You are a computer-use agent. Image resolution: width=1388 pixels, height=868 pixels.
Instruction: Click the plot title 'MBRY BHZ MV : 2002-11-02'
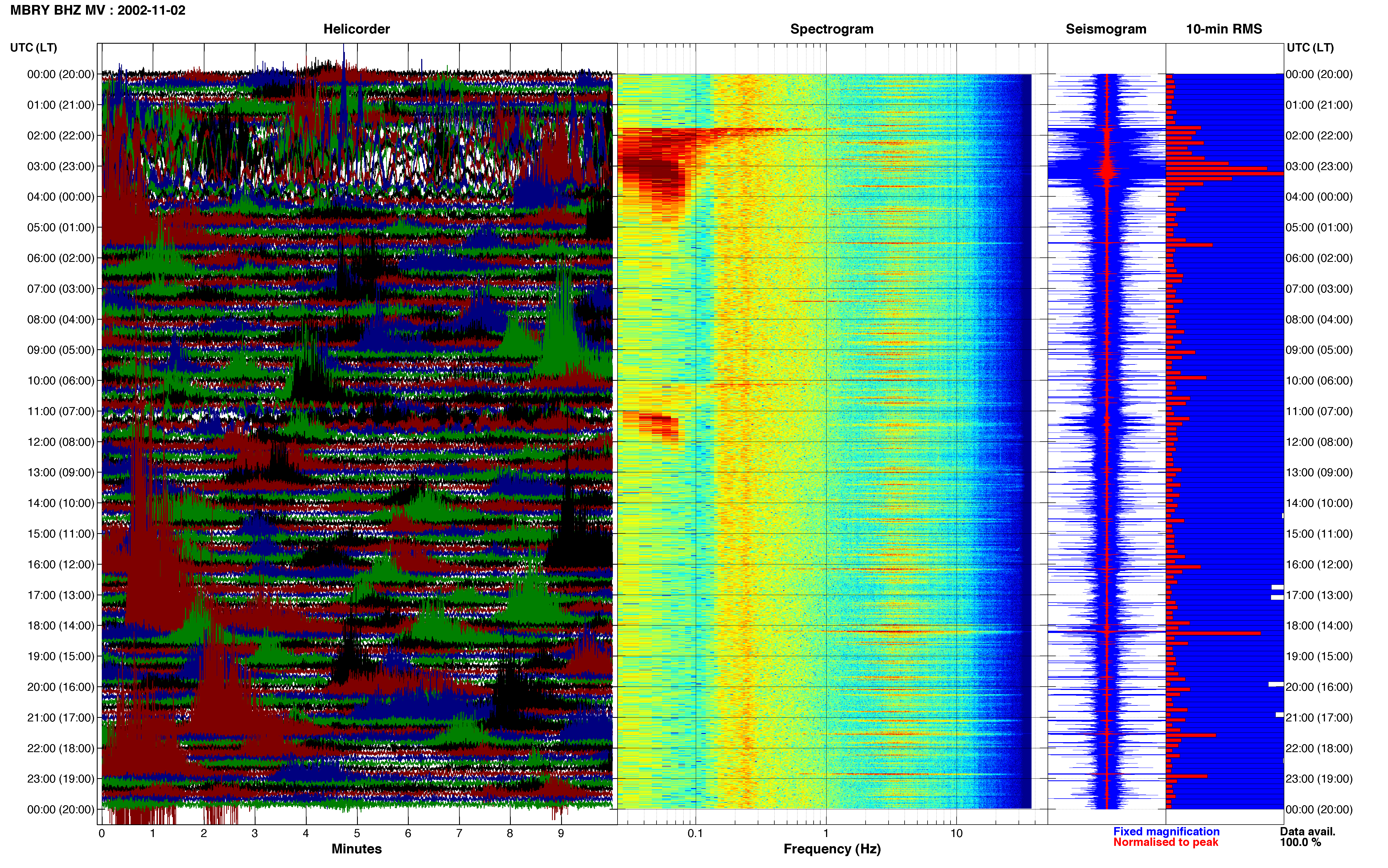click(x=98, y=10)
